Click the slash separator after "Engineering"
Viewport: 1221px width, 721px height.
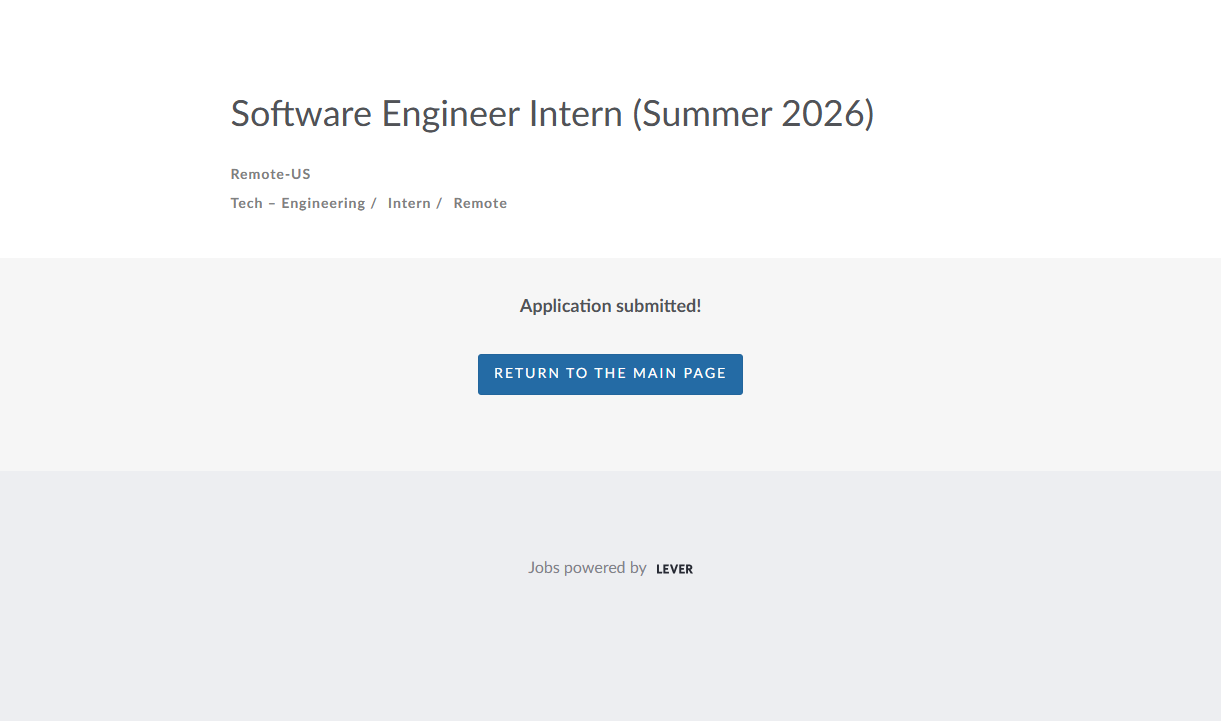coord(373,203)
